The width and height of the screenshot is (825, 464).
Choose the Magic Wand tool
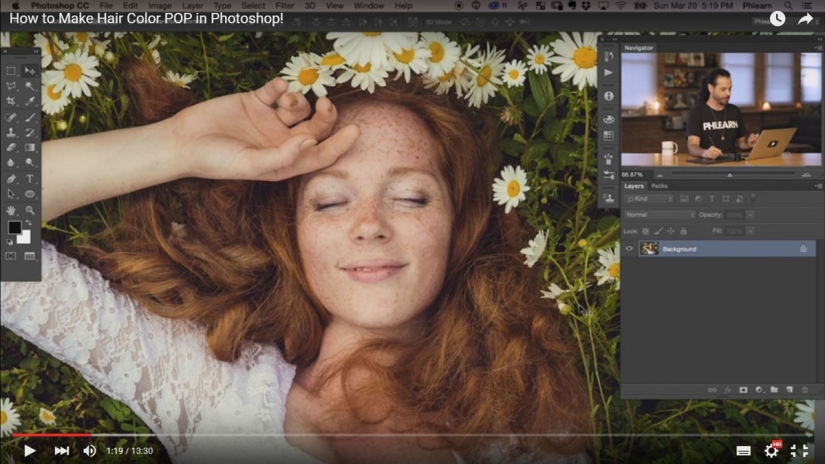30,87
